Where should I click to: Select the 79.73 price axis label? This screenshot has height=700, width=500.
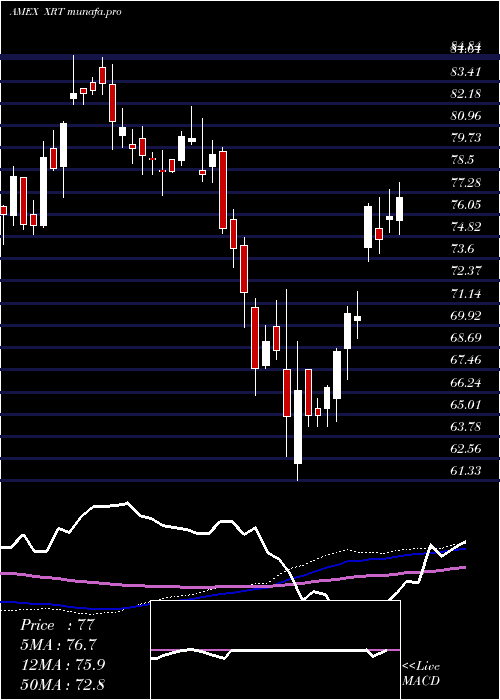(x=467, y=138)
